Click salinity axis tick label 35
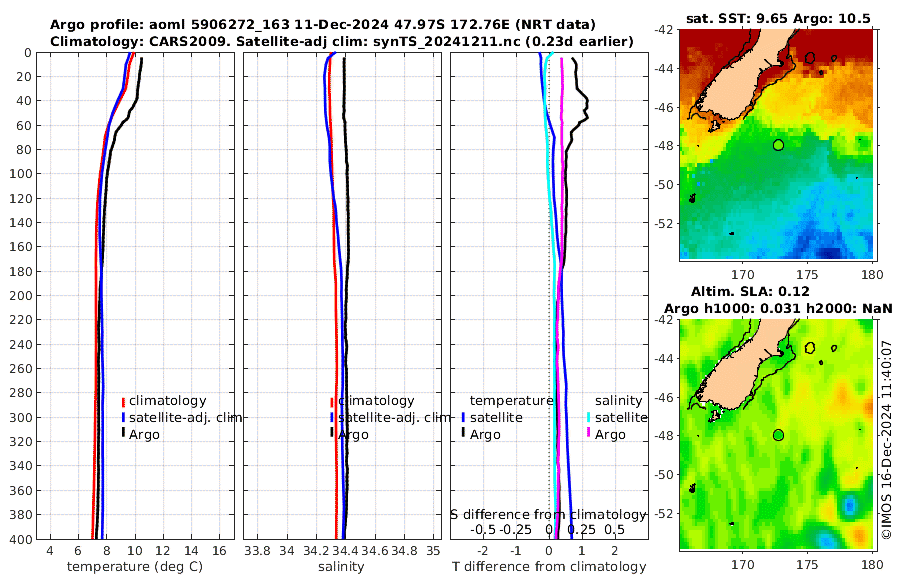This screenshot has width=900, height=580. (433, 551)
